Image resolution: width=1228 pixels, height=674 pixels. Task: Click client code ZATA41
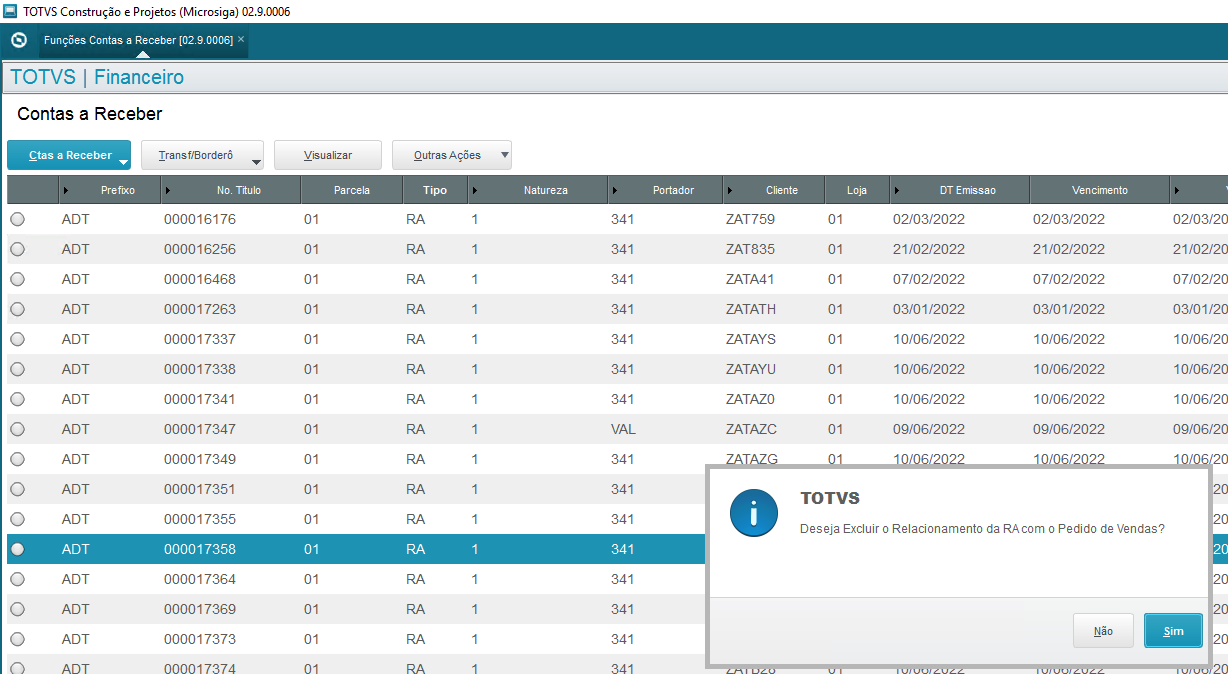pyautogui.click(x=750, y=279)
